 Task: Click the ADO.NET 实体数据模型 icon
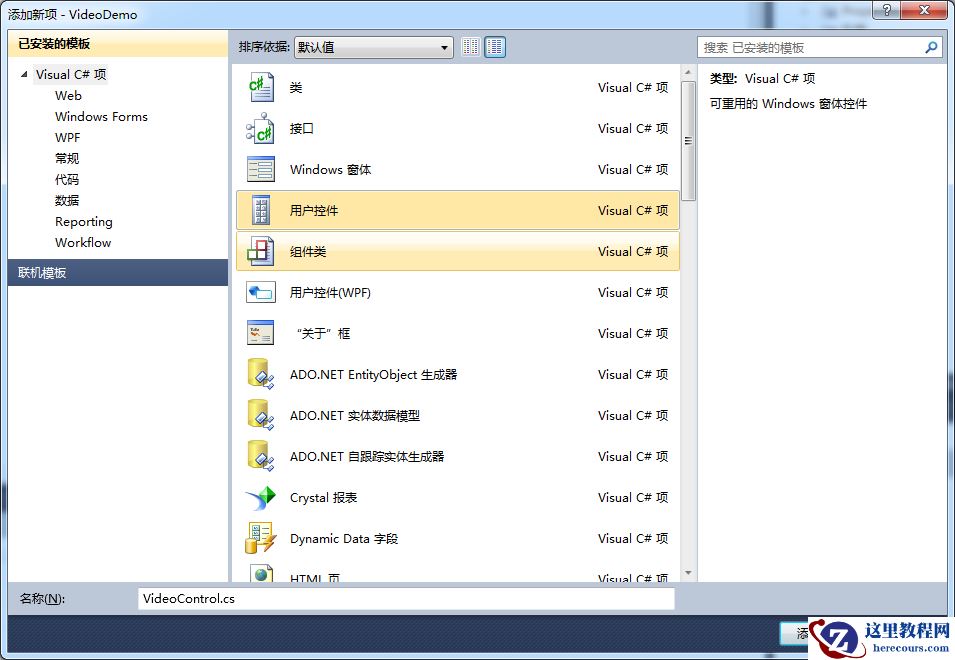(261, 415)
